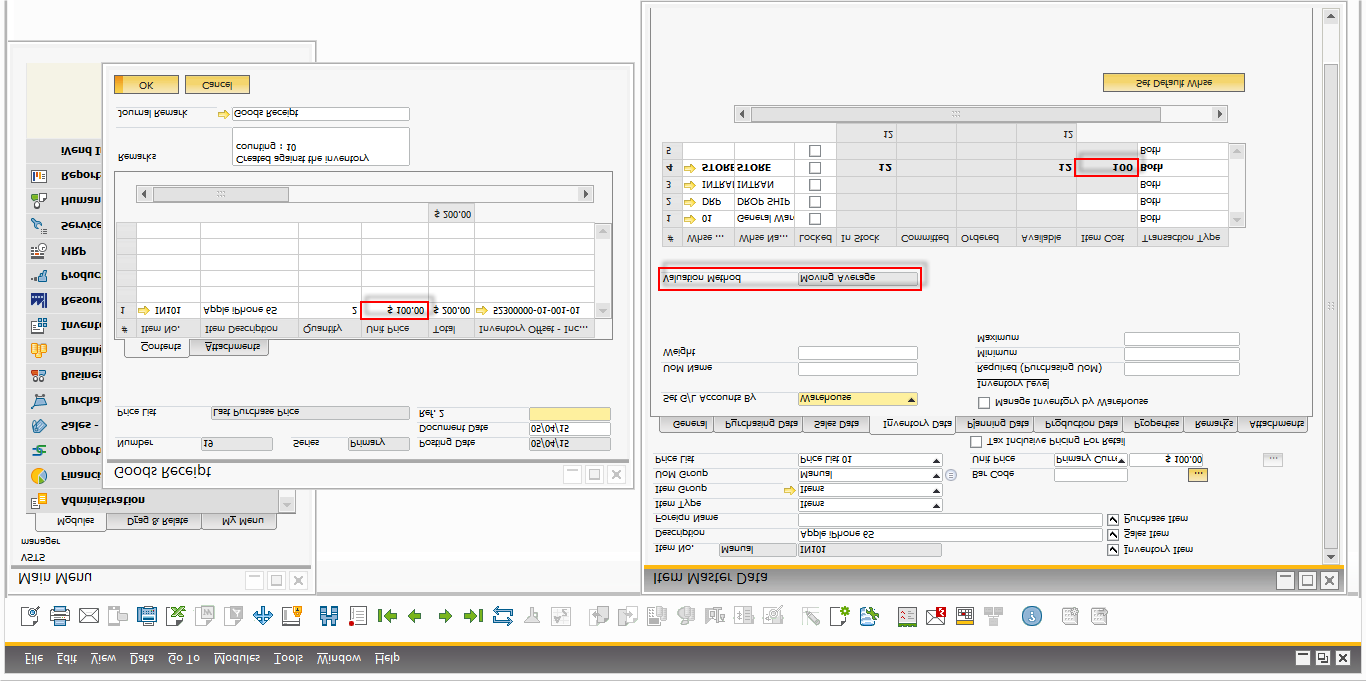Image resolution: width=1366 pixels, height=681 pixels.
Task: Go to Previous Record green arrow
Action: click(415, 615)
